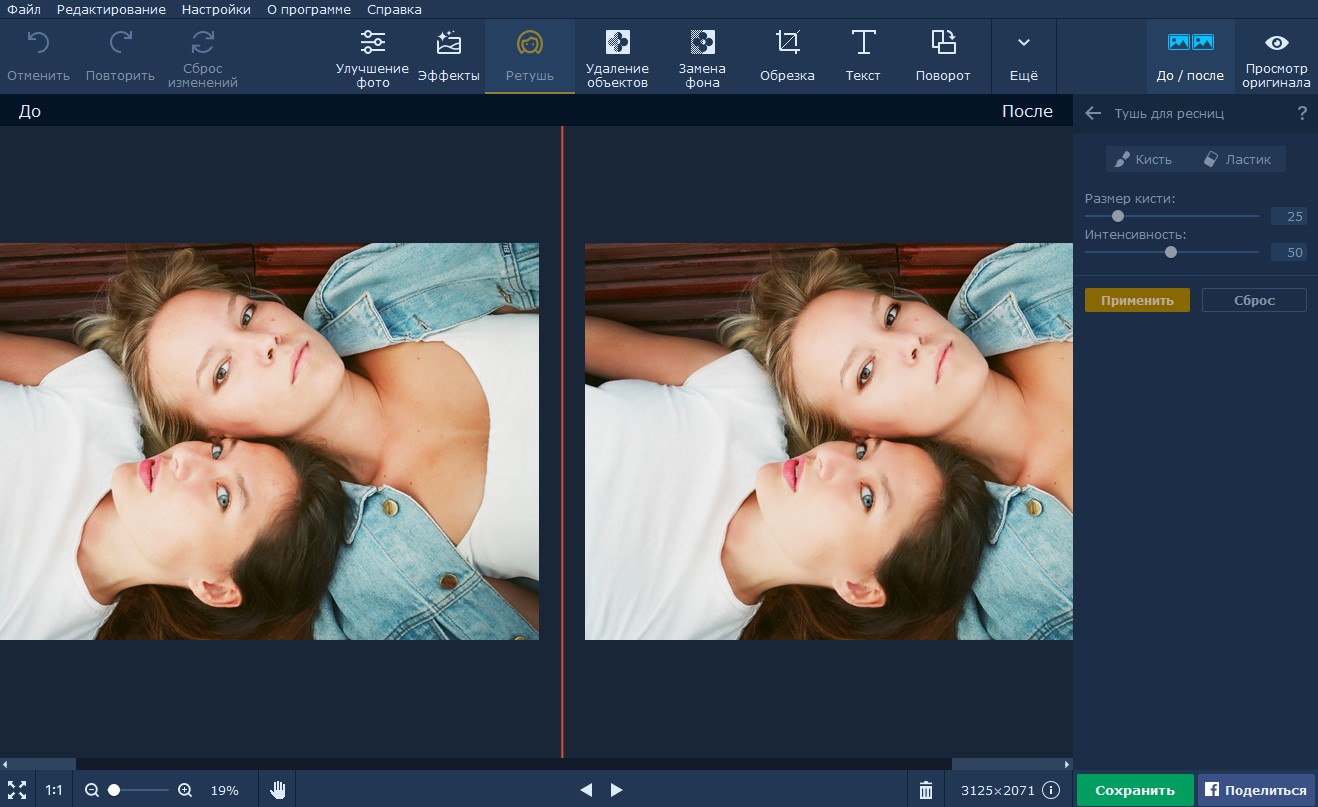The height and width of the screenshot is (807, 1318).
Task: Go back from Тушь для ресниц panel
Action: click(x=1093, y=113)
